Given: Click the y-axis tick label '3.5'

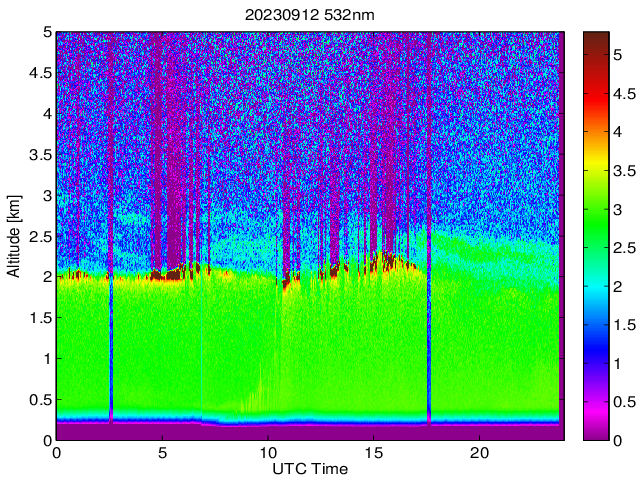Looking at the screenshot, I should pyautogui.click(x=41, y=155).
